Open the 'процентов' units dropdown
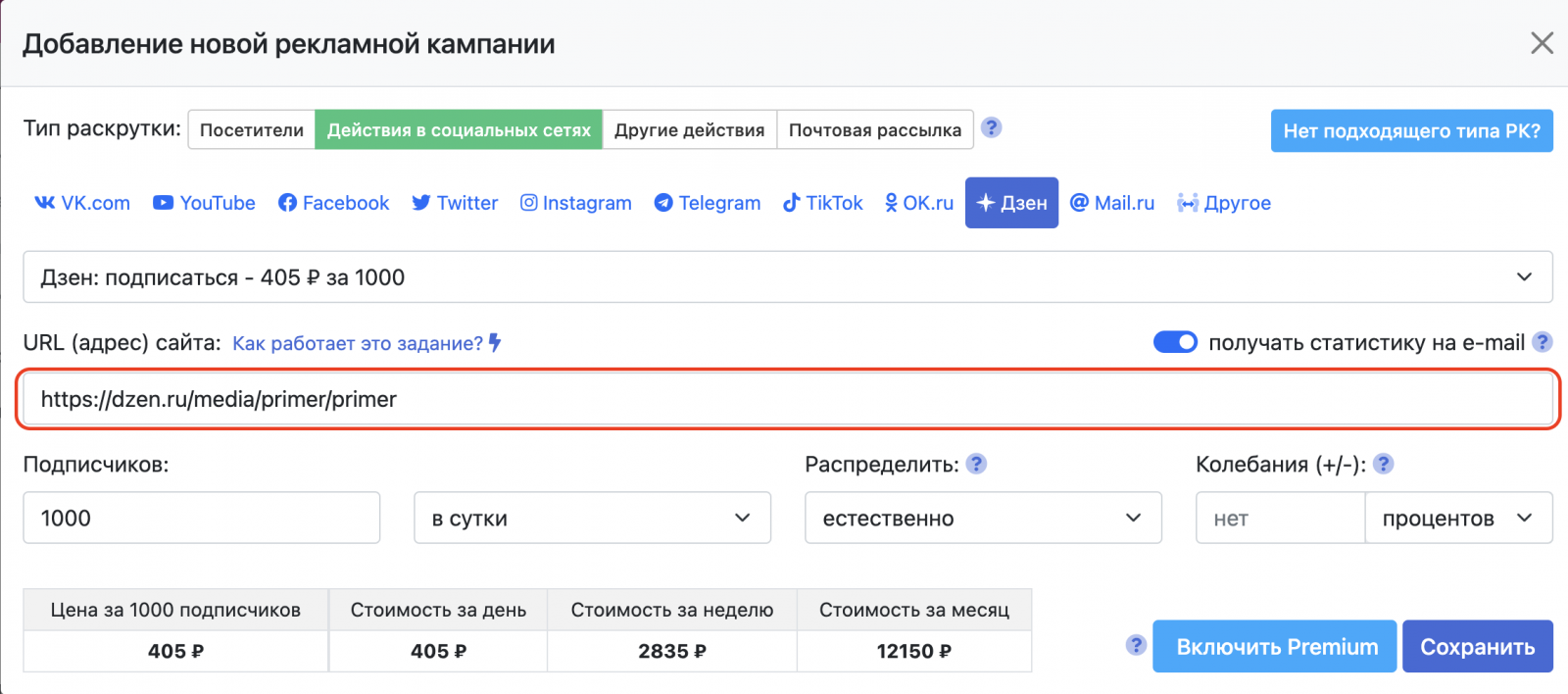Viewport: 1568px width, 694px height. (x=1457, y=518)
